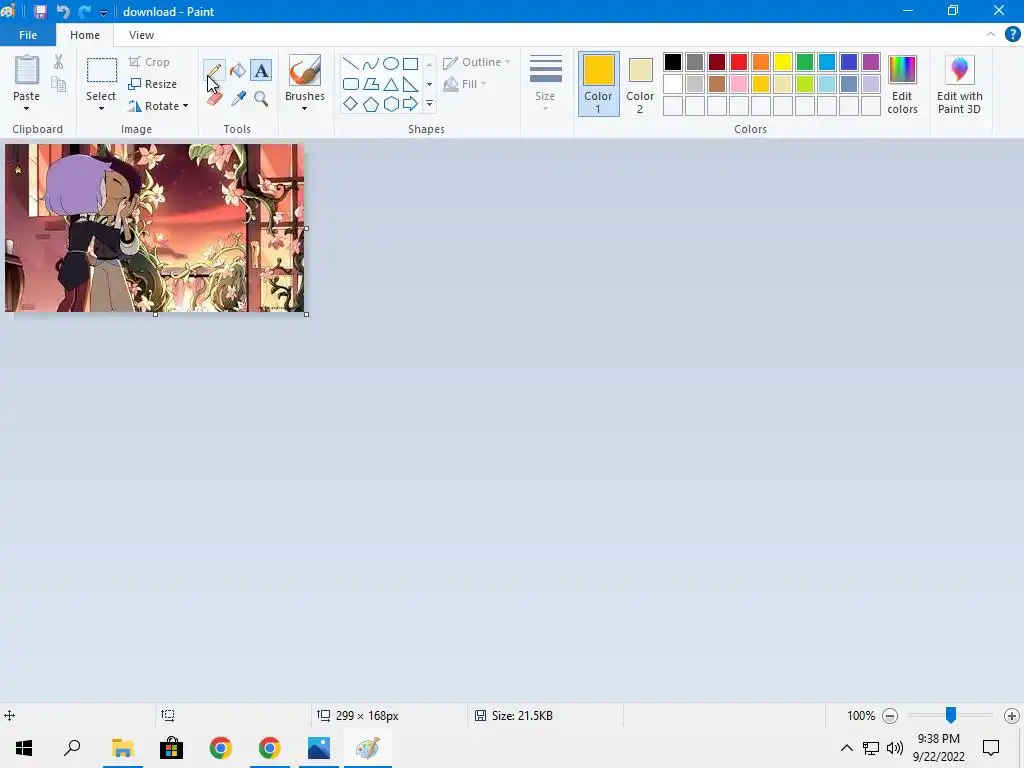Choose the Triangle shape
The width and height of the screenshot is (1024, 768).
[391, 84]
